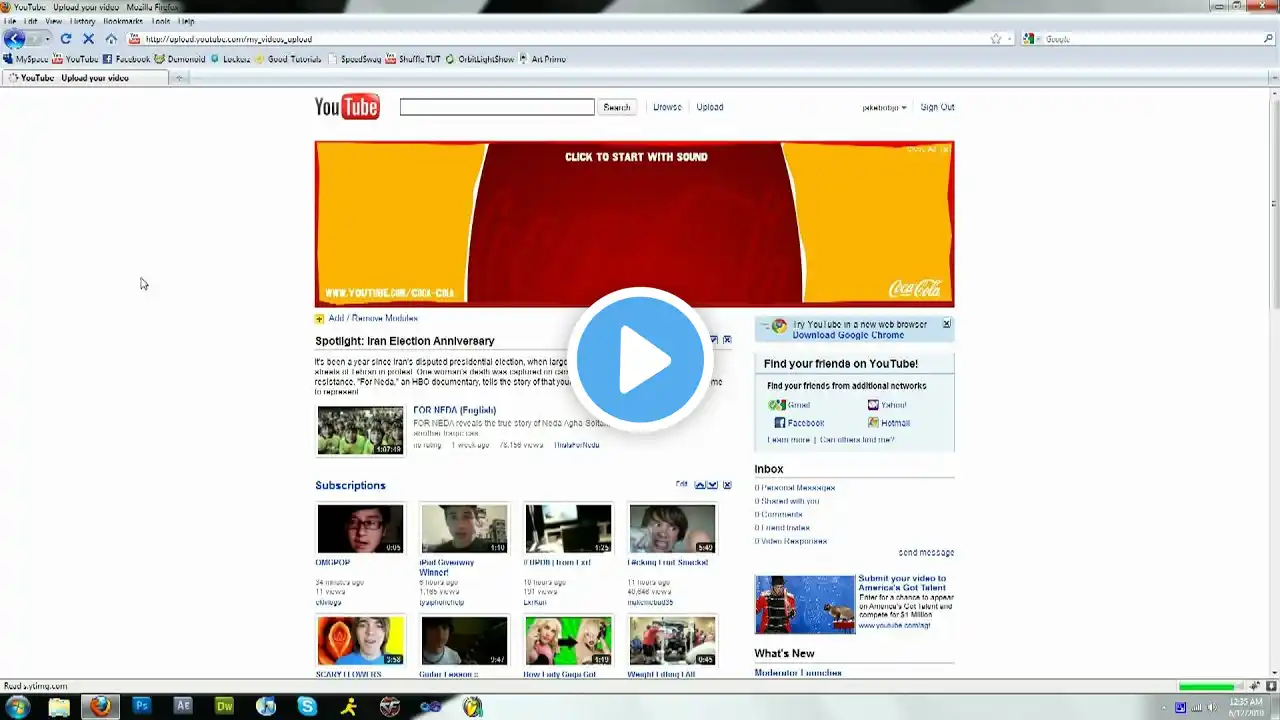Click the YouTube Search button

click(x=617, y=107)
